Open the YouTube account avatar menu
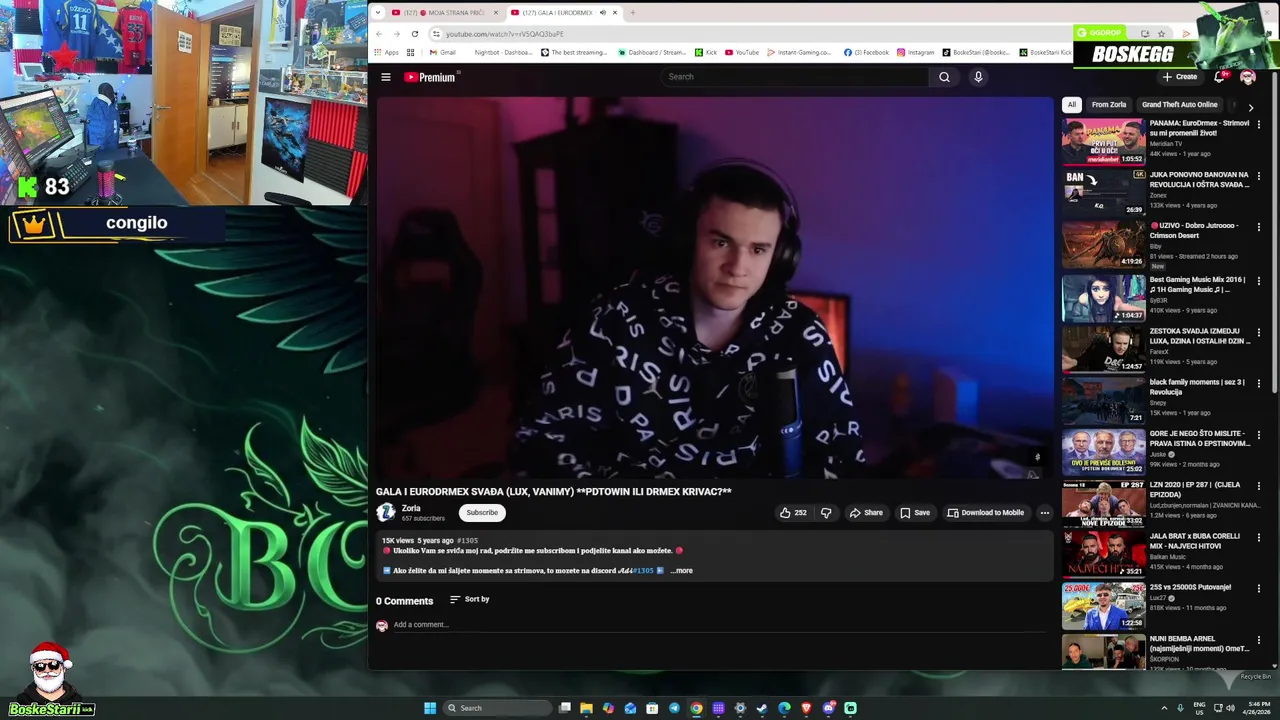This screenshot has width=1280, height=720. coord(1248,77)
